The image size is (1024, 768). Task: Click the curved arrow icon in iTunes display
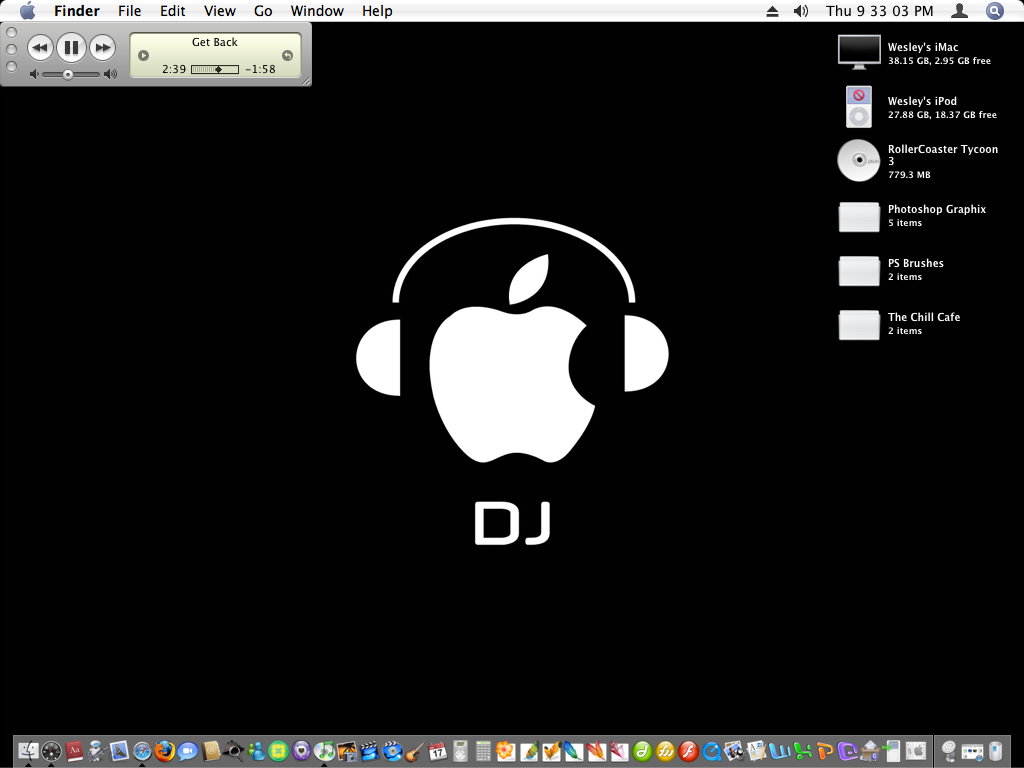click(x=287, y=56)
